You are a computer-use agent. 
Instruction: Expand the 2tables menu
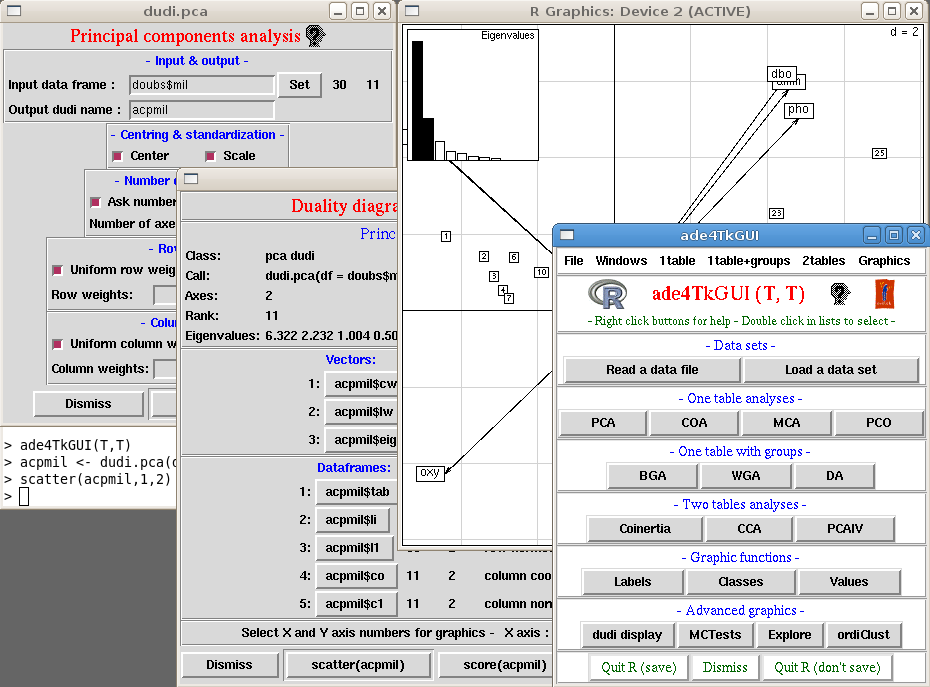(823, 261)
